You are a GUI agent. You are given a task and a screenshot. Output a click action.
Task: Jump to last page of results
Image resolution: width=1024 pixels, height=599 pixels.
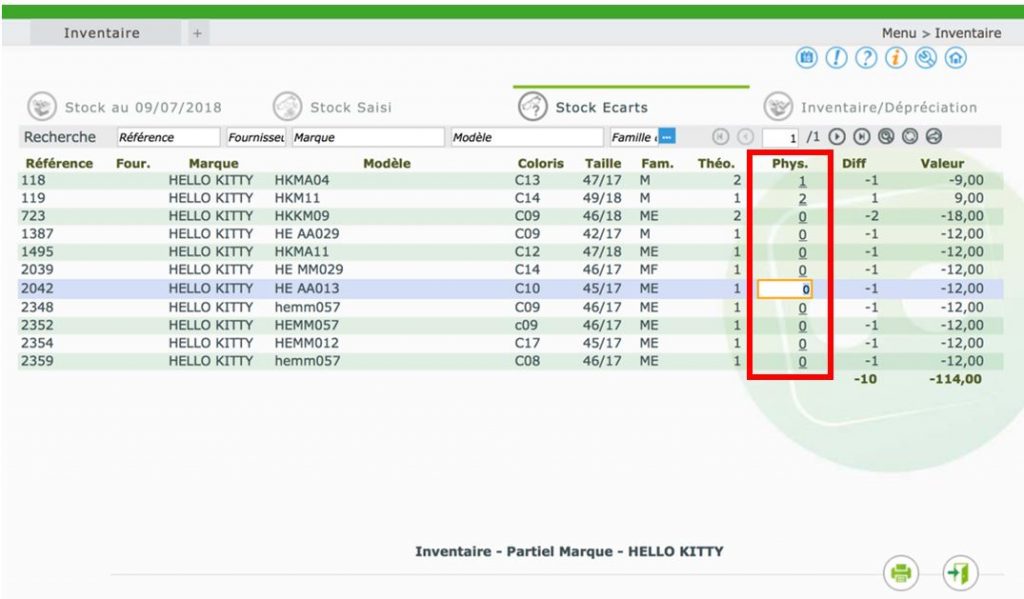pyautogui.click(x=861, y=137)
